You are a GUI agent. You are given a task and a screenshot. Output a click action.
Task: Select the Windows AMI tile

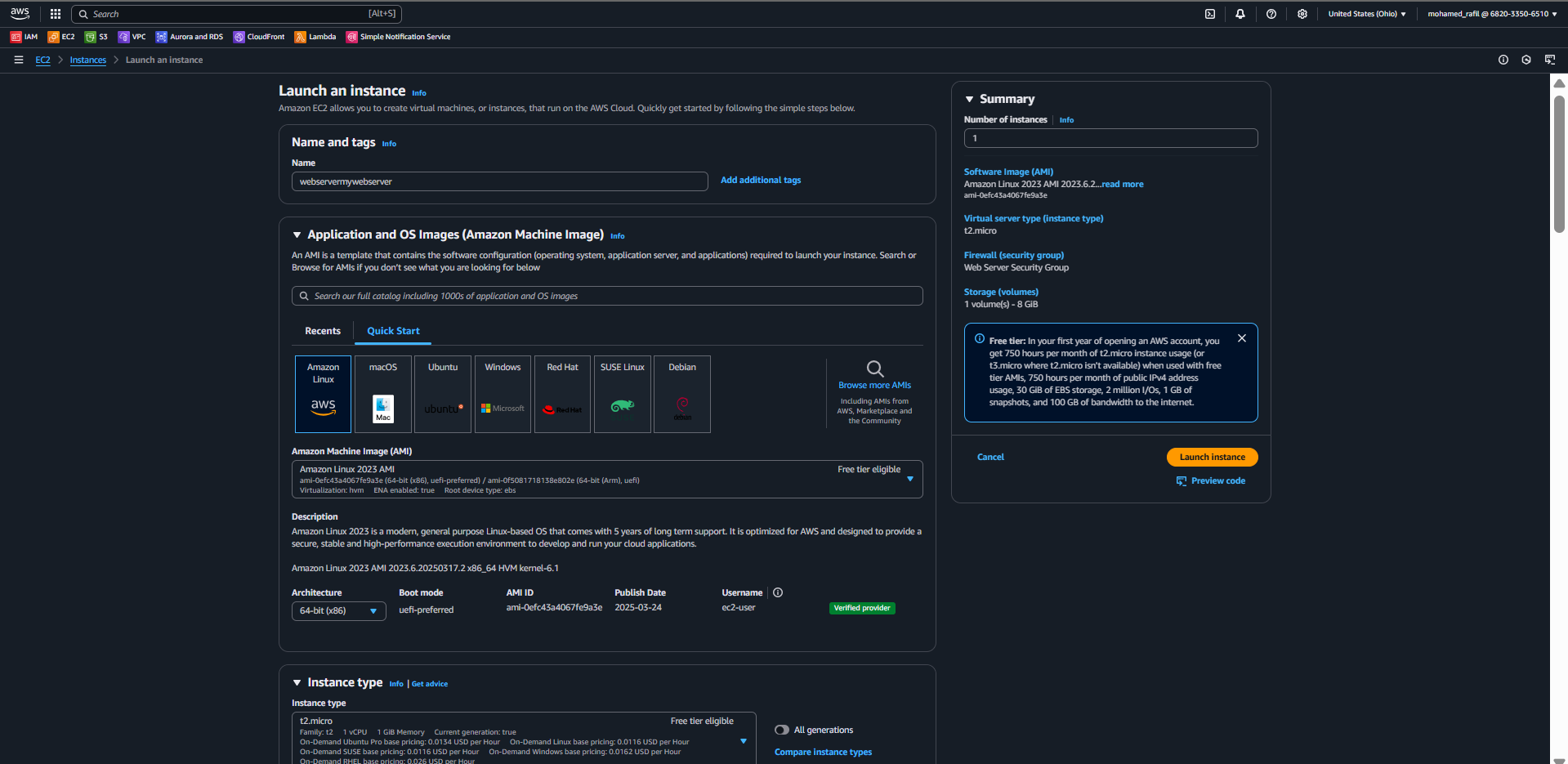point(503,394)
